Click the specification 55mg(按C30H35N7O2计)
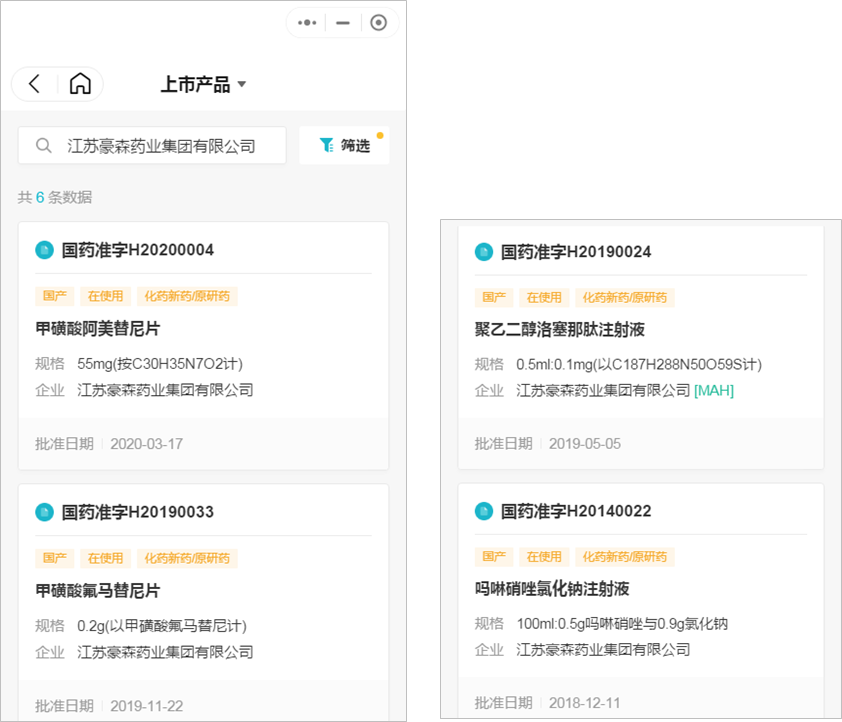This screenshot has height=722, width=842. (x=160, y=364)
